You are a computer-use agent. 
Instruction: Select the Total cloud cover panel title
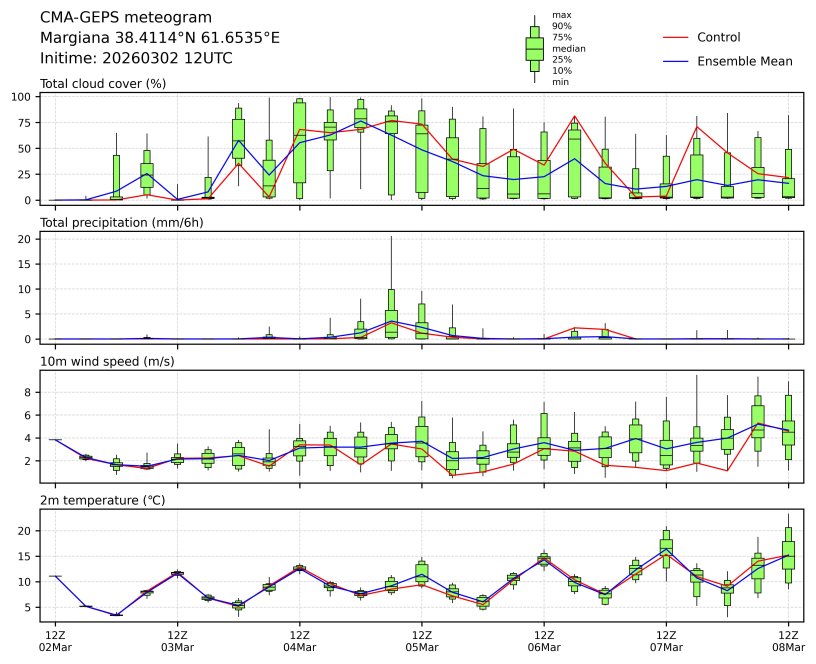pos(103,83)
